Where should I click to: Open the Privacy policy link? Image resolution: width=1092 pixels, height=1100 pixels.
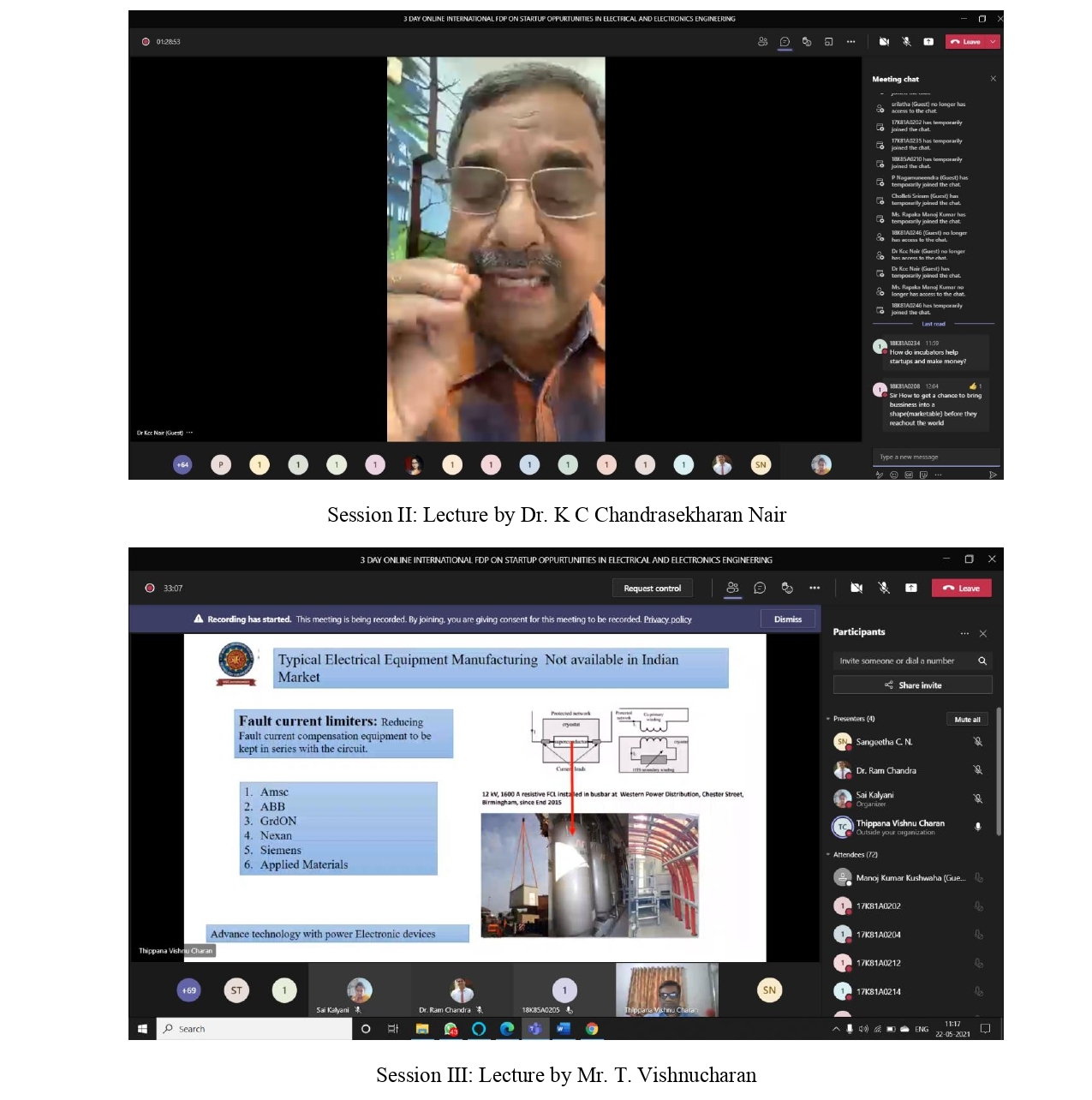coord(667,619)
